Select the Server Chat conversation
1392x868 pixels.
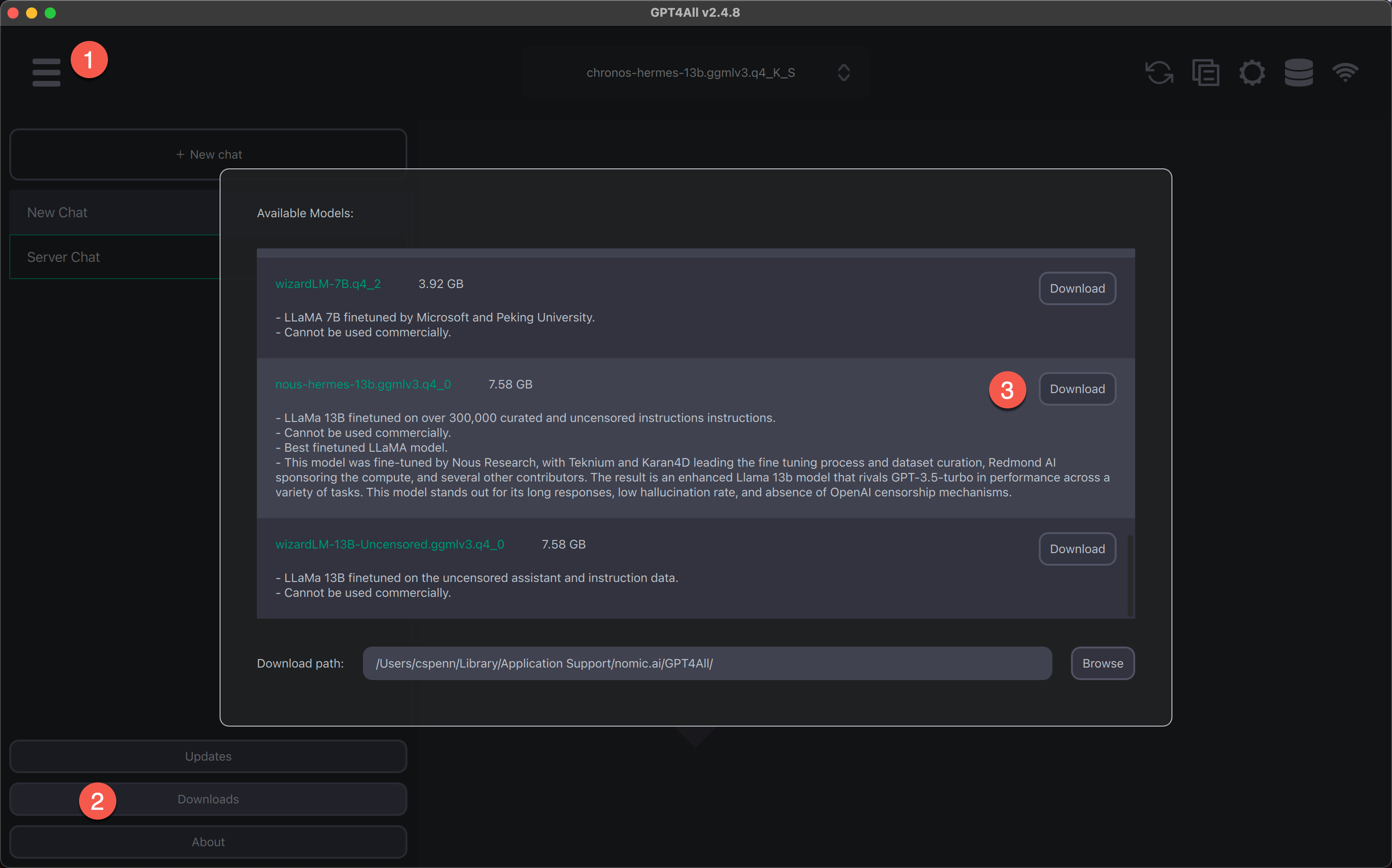115,257
